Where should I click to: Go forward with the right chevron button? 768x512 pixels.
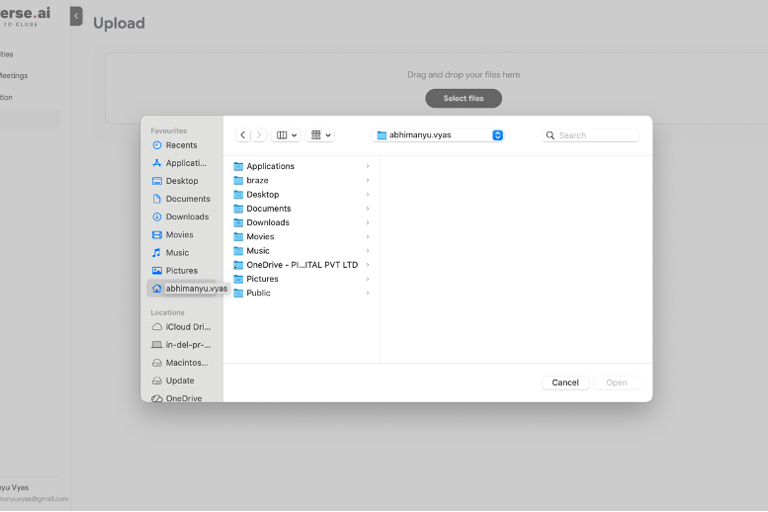pos(259,135)
